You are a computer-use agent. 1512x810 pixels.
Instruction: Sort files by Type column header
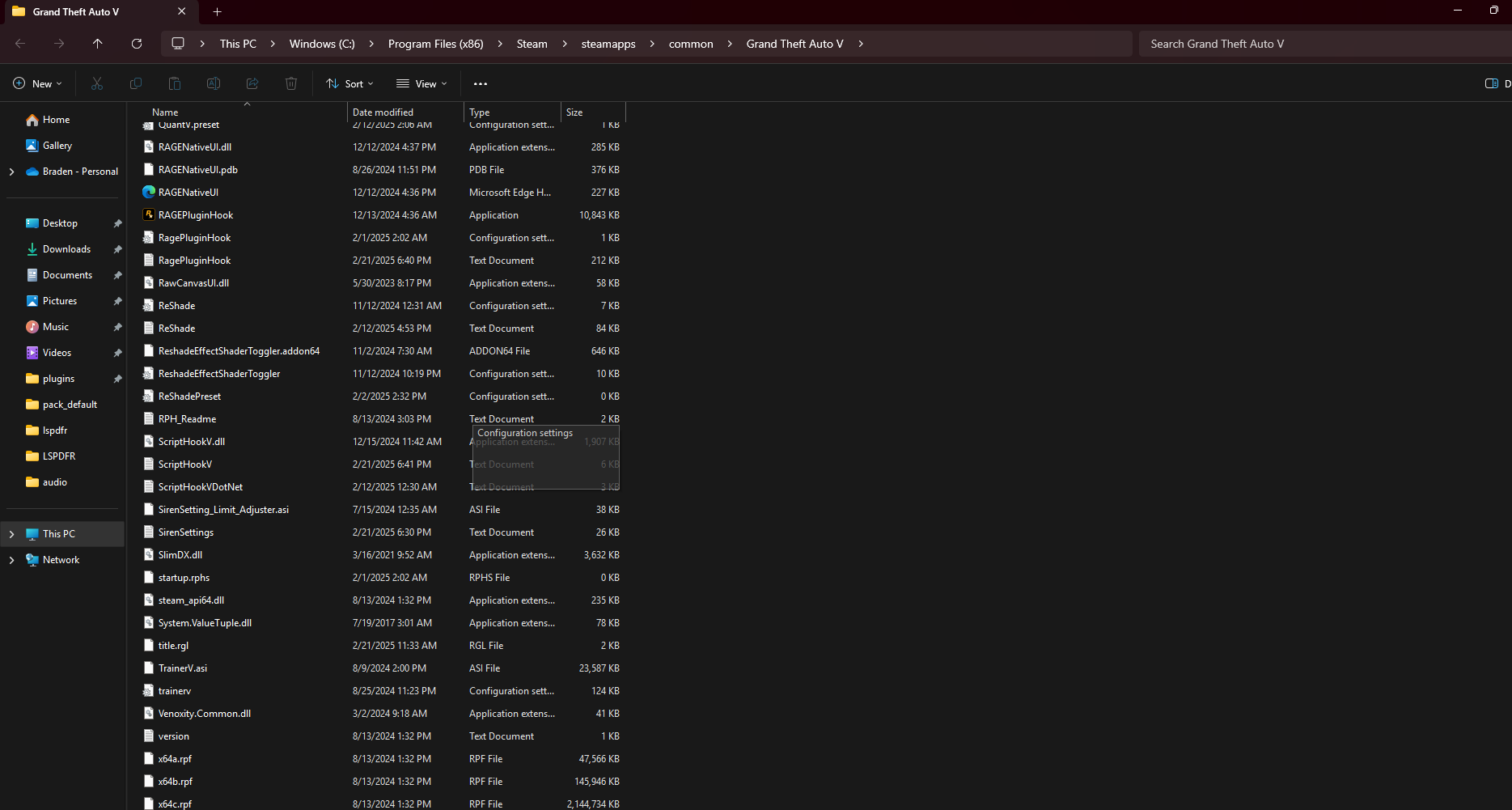click(512, 112)
